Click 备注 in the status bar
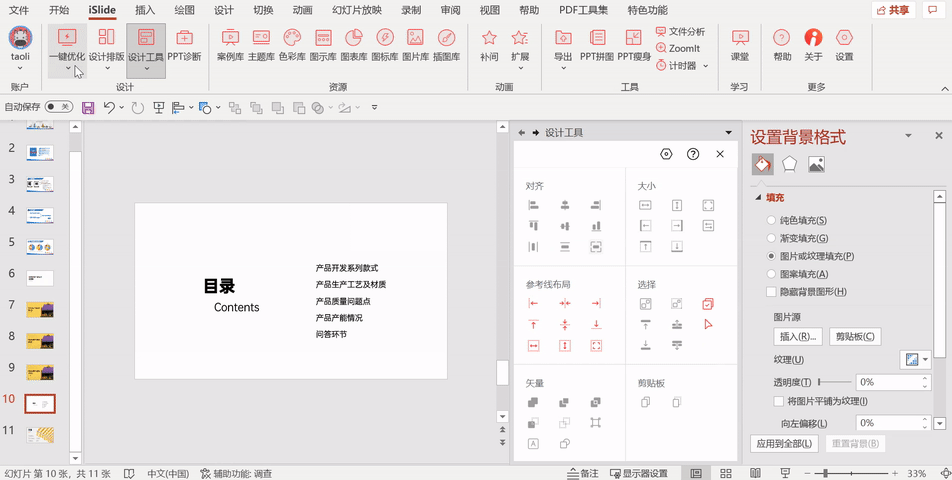 (x=583, y=473)
